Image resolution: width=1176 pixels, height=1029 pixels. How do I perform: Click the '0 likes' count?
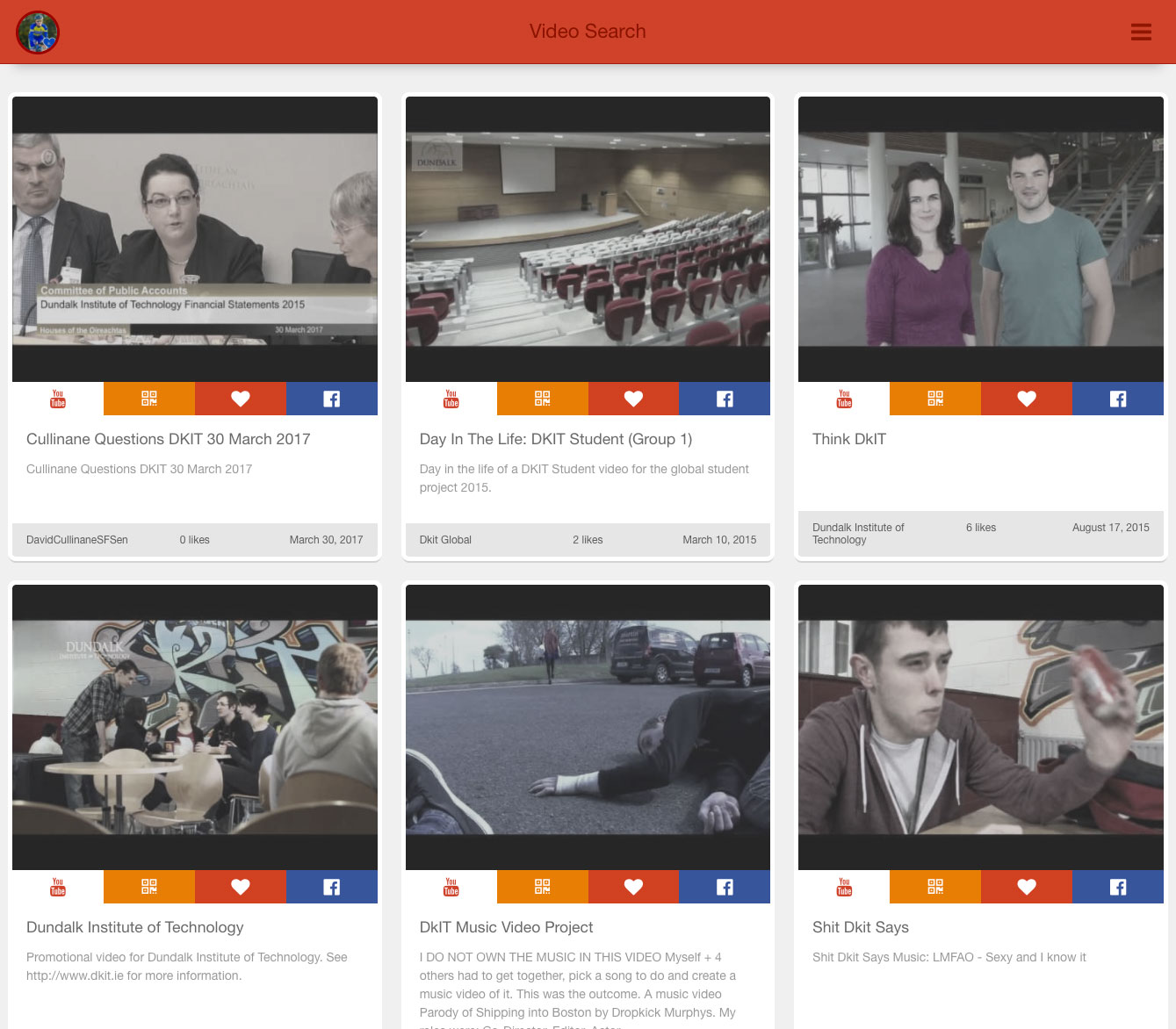click(195, 540)
